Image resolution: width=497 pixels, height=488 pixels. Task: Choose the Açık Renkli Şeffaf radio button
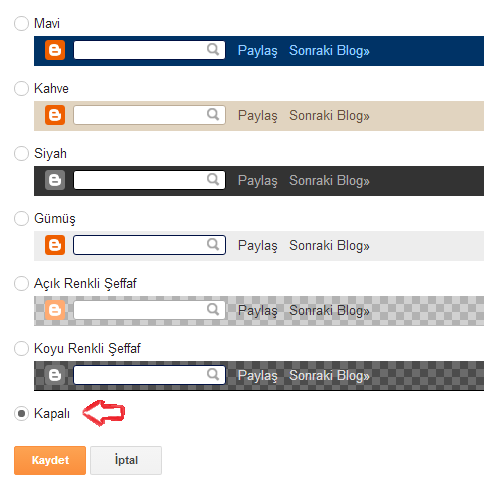tap(21, 284)
